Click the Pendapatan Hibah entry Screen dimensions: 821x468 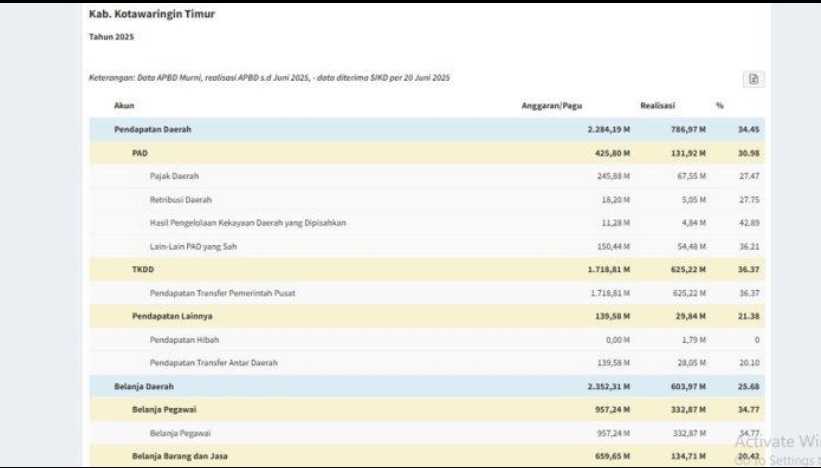pyautogui.click(x=427, y=340)
